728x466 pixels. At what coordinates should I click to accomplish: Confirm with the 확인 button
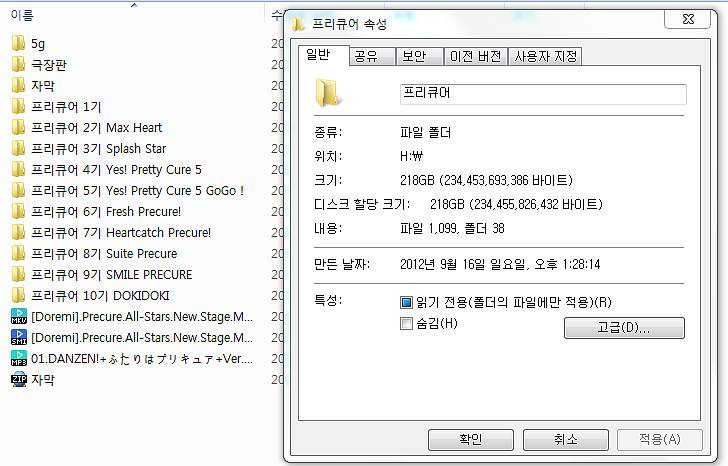pyautogui.click(x=471, y=440)
